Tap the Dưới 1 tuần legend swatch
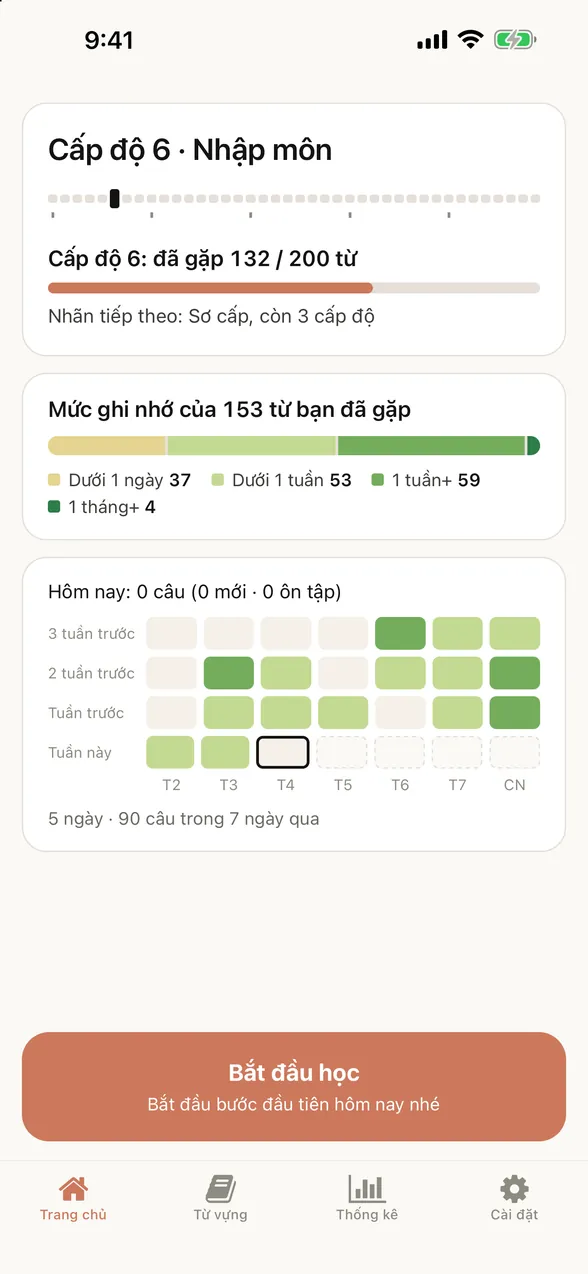Viewport: 588px width, 1274px height. tap(218, 480)
